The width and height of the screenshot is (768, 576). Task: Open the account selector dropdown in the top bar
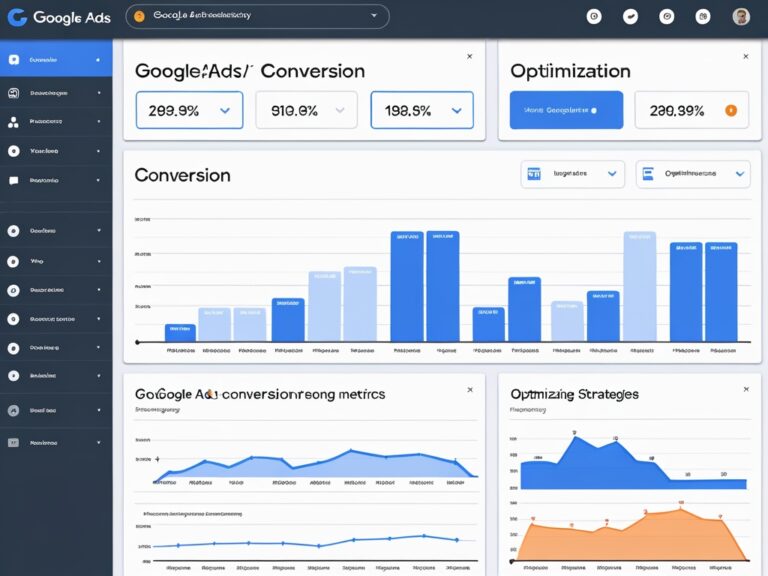pyautogui.click(x=374, y=16)
